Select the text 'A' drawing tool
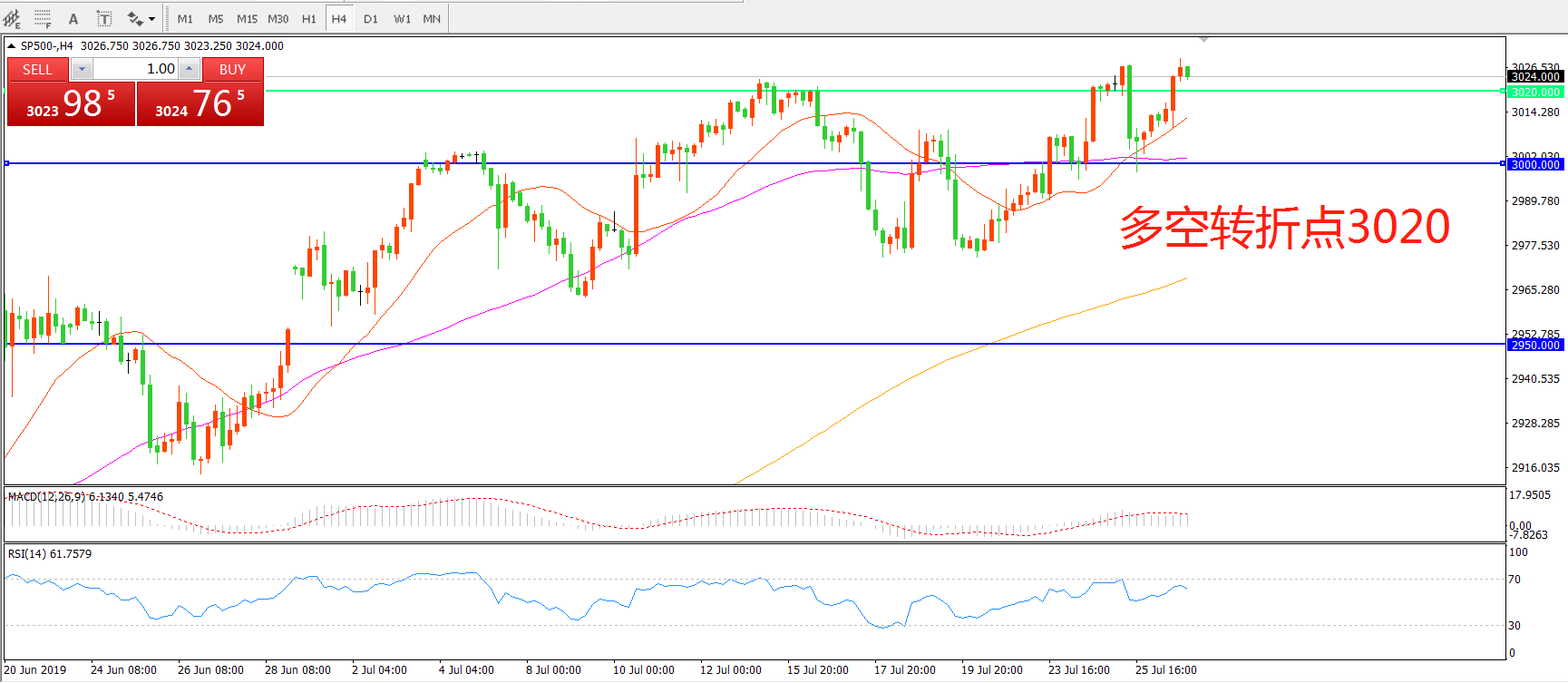The height and width of the screenshot is (683, 1568). [73, 18]
